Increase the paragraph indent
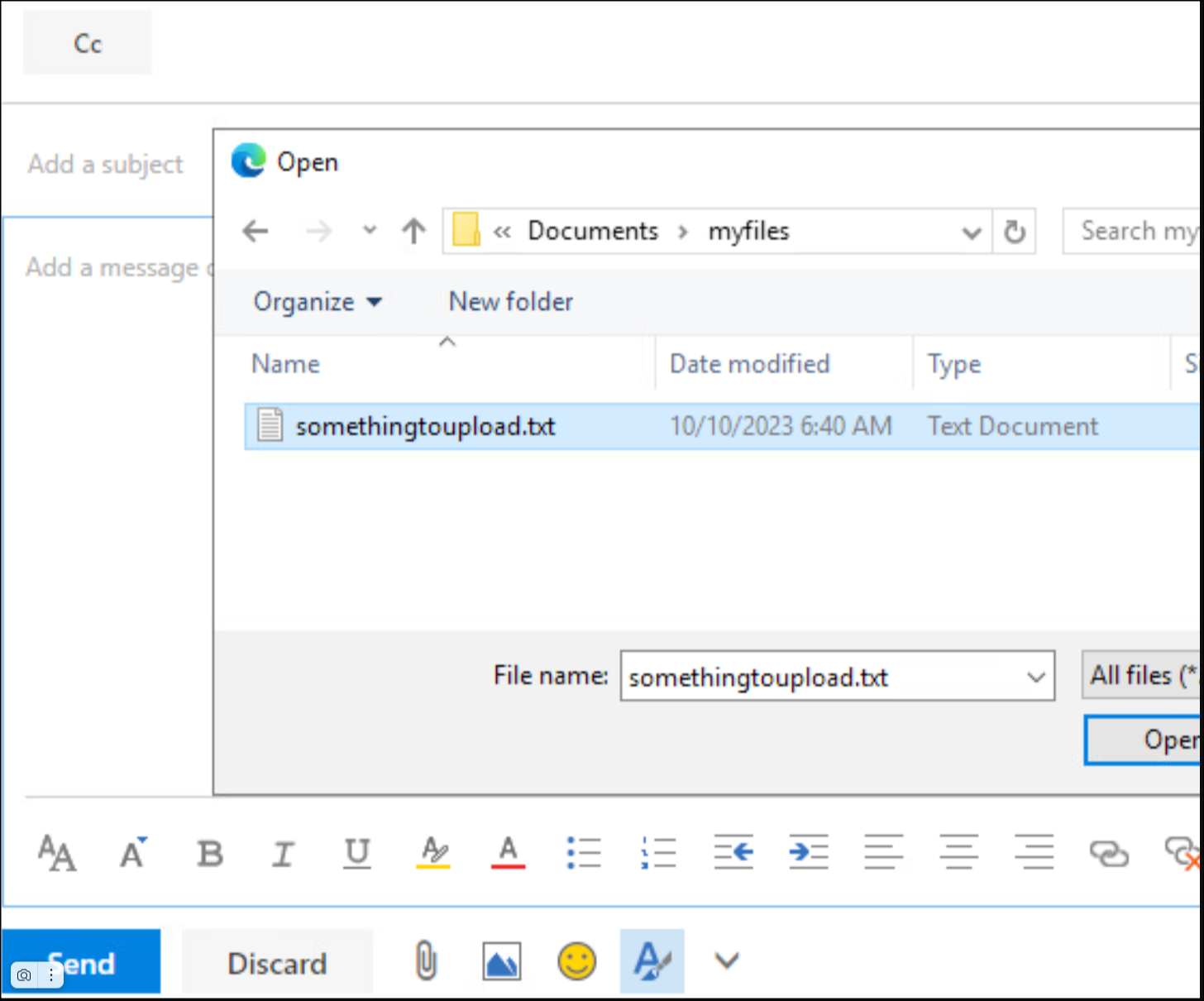 tap(808, 853)
